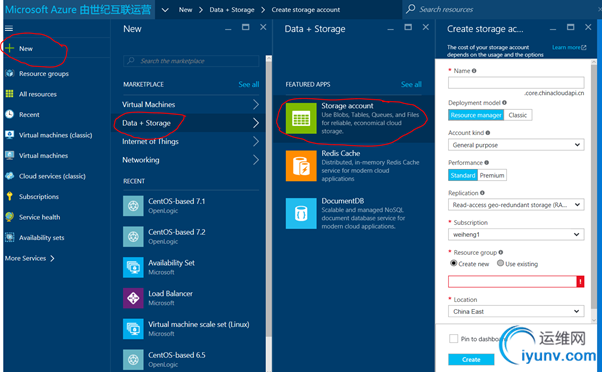
Task: Choose the Redis Cache orange icon
Action: point(301,166)
